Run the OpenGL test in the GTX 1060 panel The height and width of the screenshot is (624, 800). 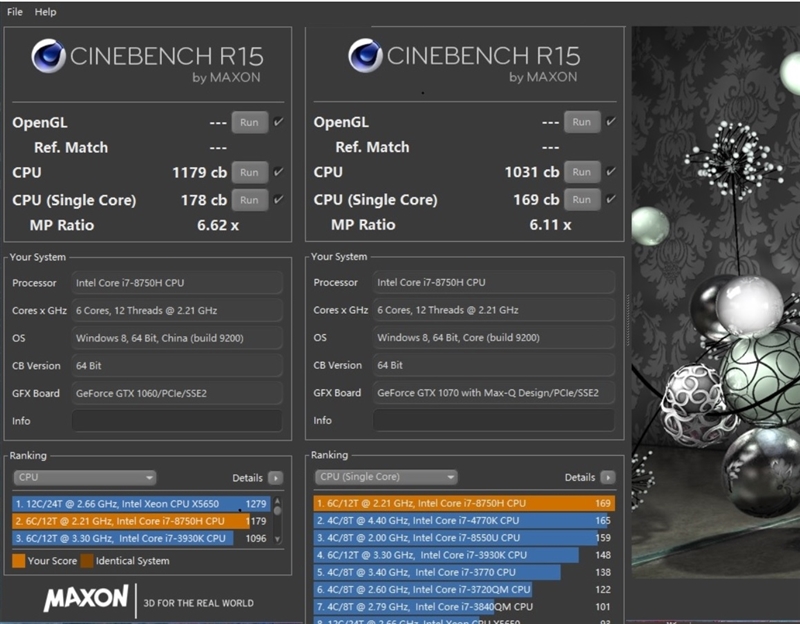(249, 122)
